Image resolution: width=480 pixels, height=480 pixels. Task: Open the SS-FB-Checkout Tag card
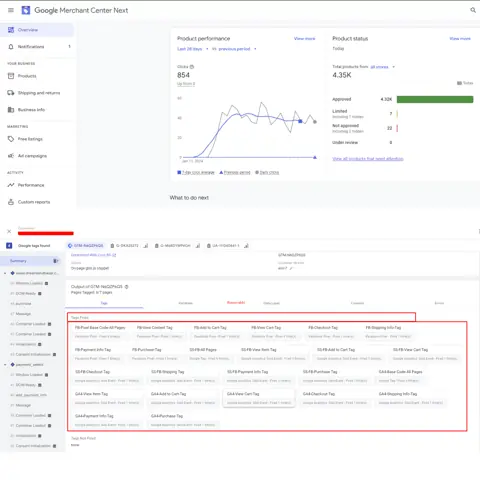pos(107,376)
